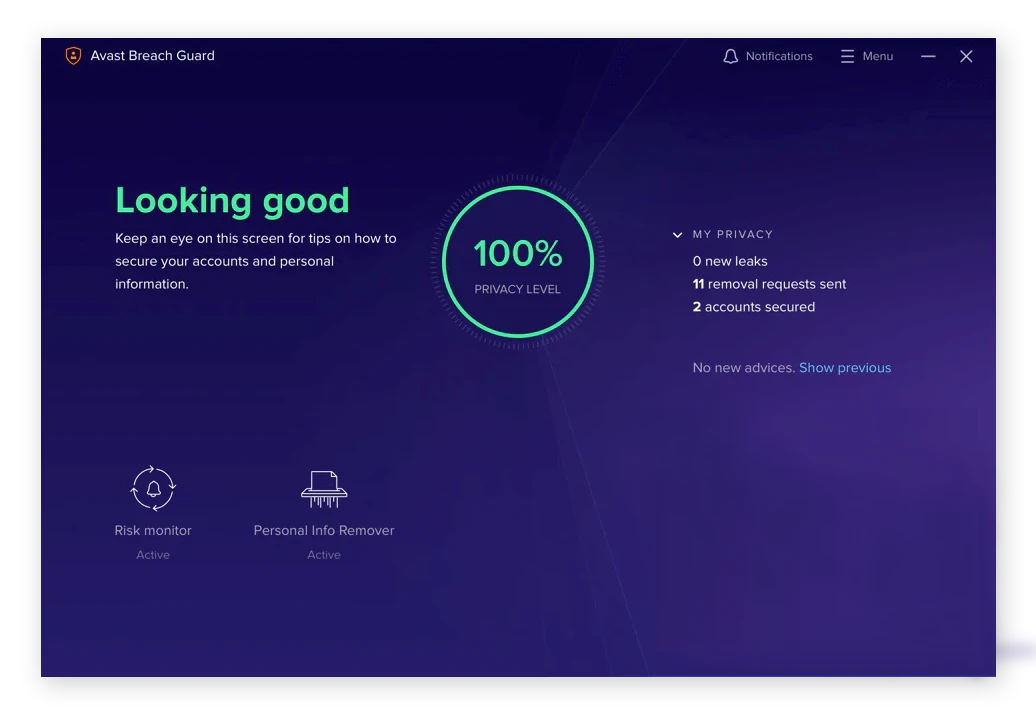Select the Notifications text label
The width and height of the screenshot is (1036, 715).
[x=779, y=57]
